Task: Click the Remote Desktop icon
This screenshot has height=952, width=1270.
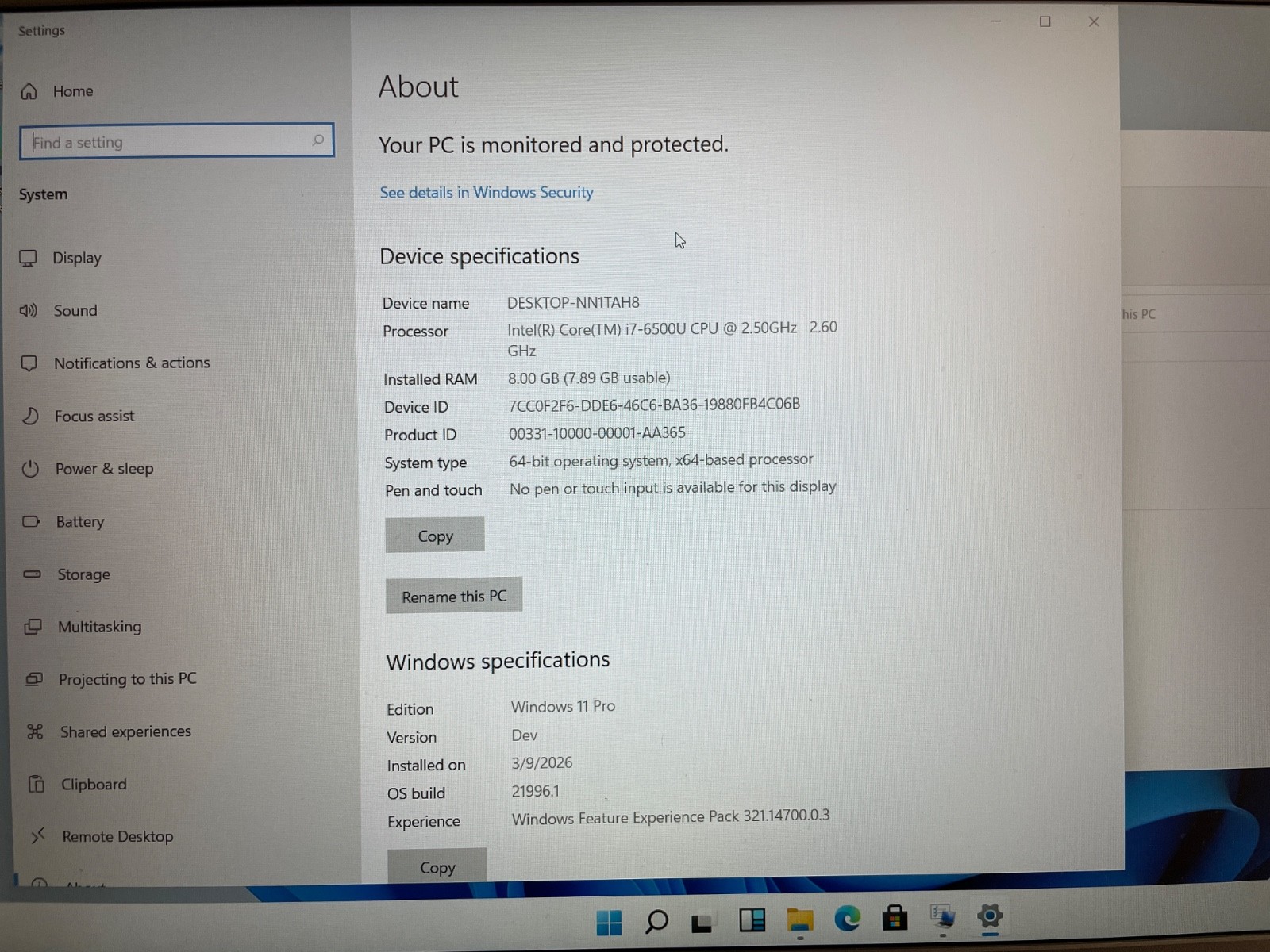Action: tap(38, 835)
